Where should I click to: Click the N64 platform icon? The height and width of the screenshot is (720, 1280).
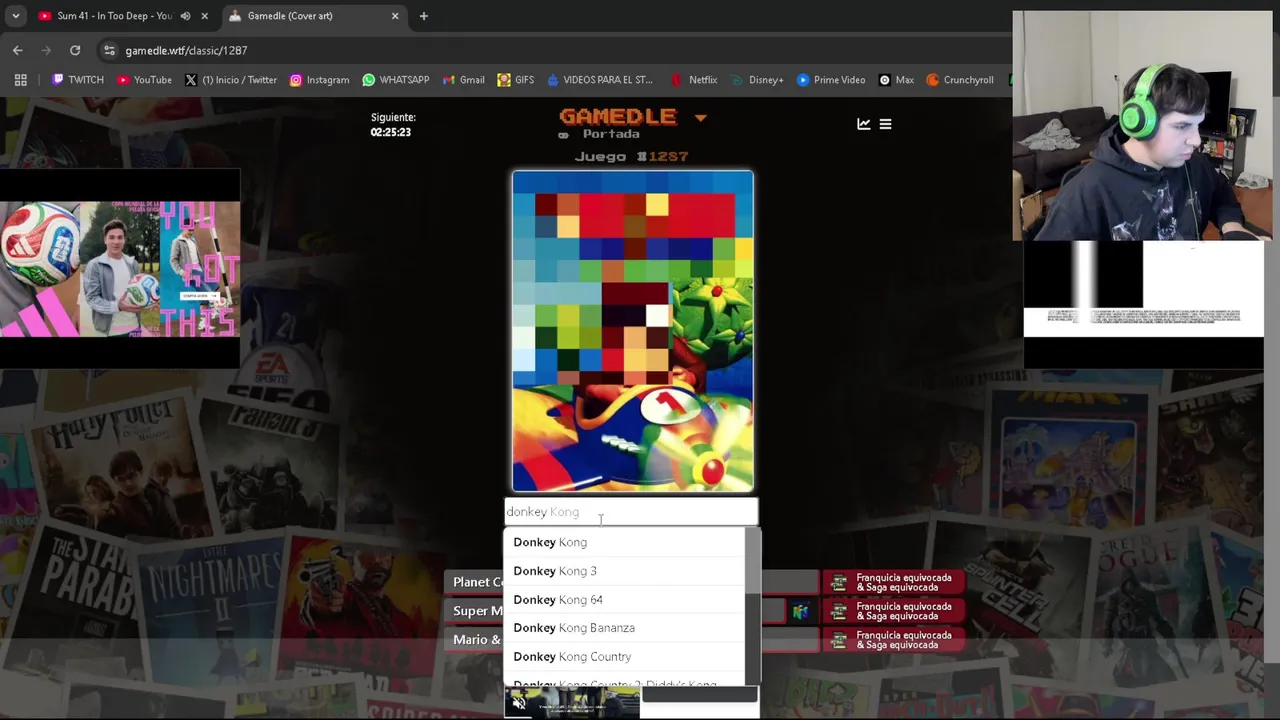800,611
